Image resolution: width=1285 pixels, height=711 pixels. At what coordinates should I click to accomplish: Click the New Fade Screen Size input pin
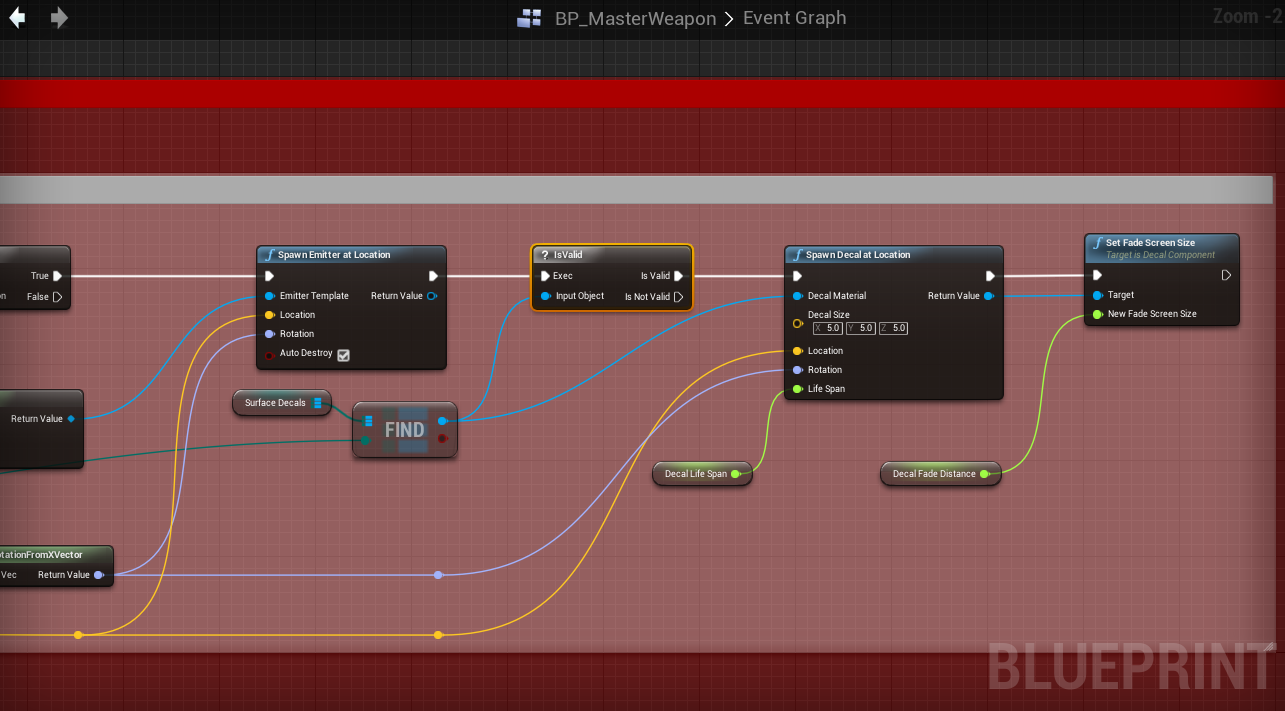1098,314
